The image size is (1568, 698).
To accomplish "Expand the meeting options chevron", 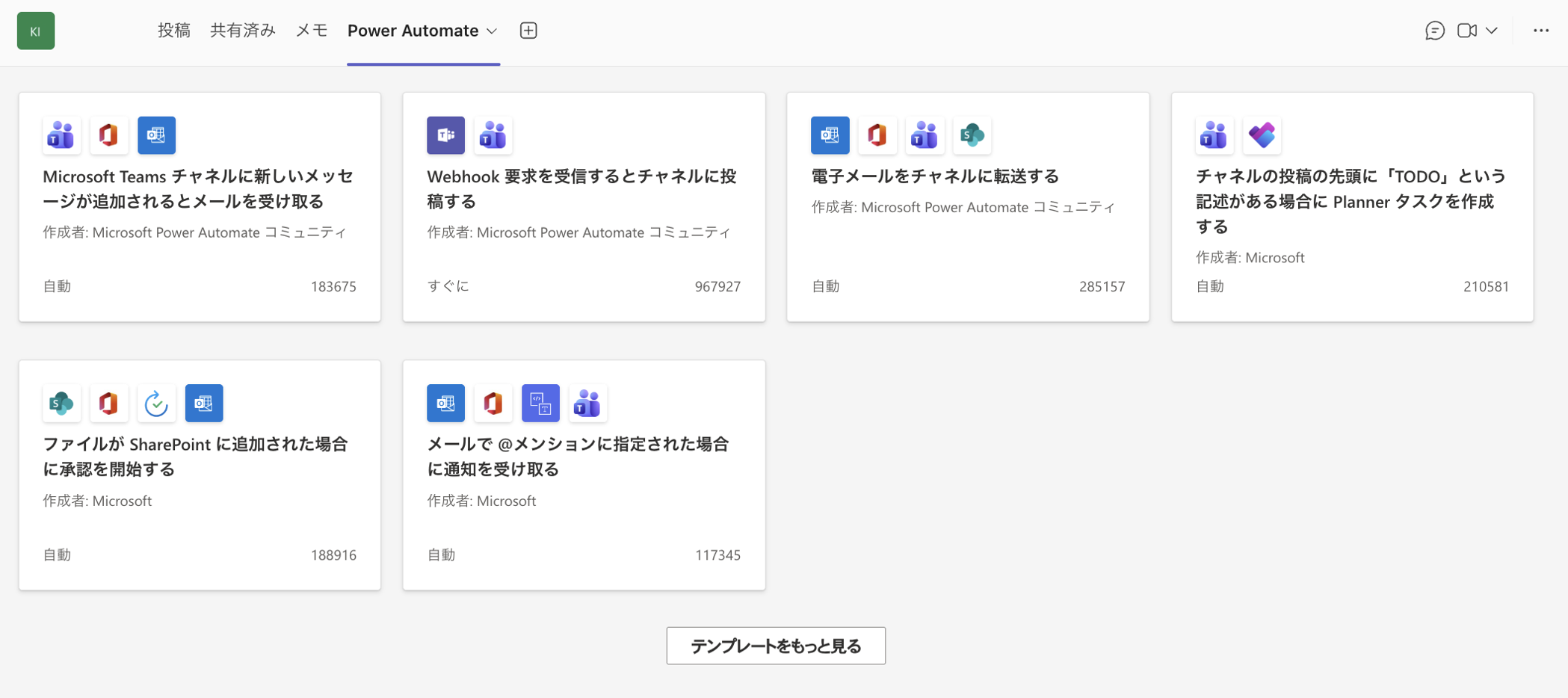I will tap(1492, 31).
